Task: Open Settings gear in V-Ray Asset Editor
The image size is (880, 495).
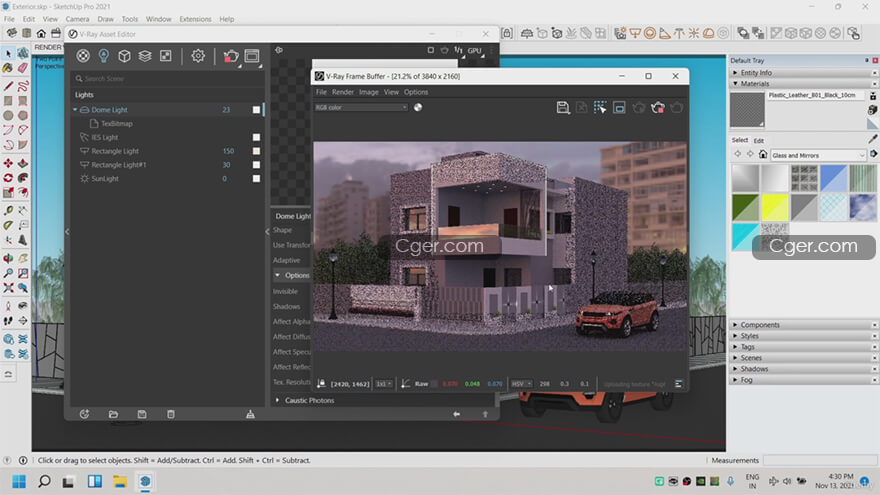Action: pos(198,56)
